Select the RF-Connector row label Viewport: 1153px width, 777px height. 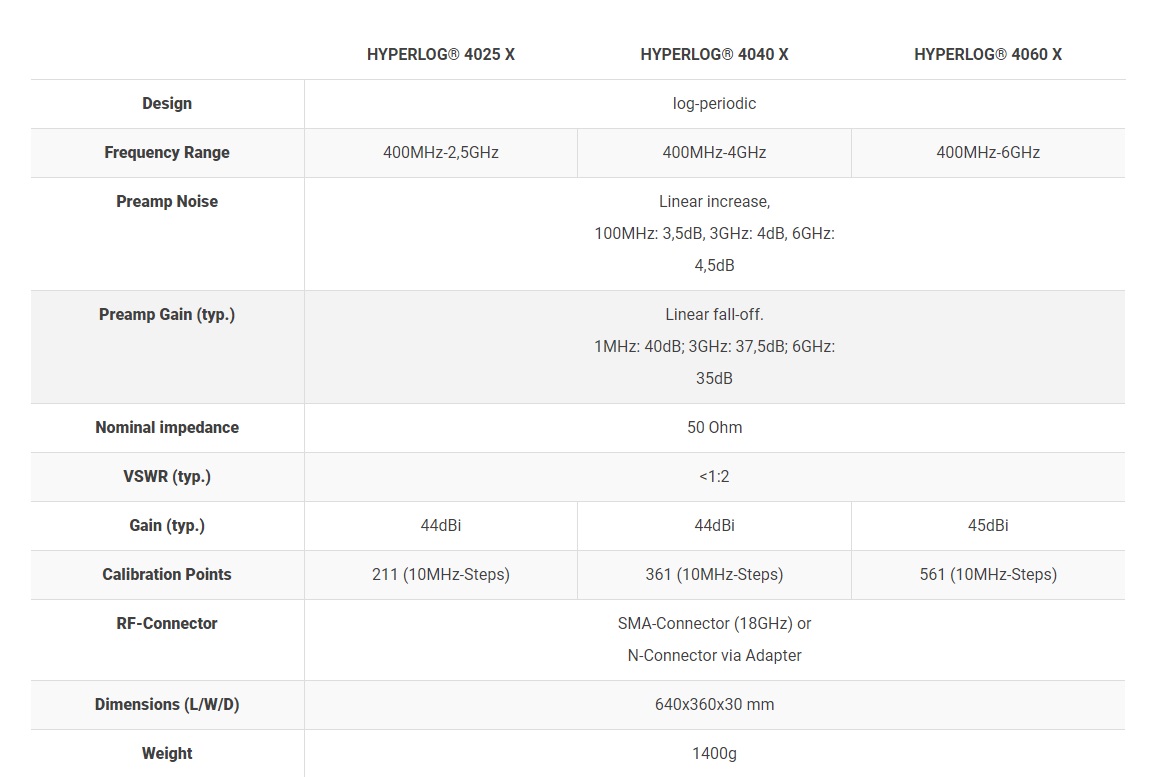pyautogui.click(x=167, y=623)
